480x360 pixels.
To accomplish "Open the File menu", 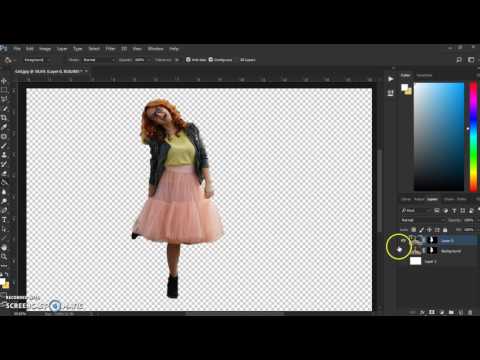I will [17, 49].
